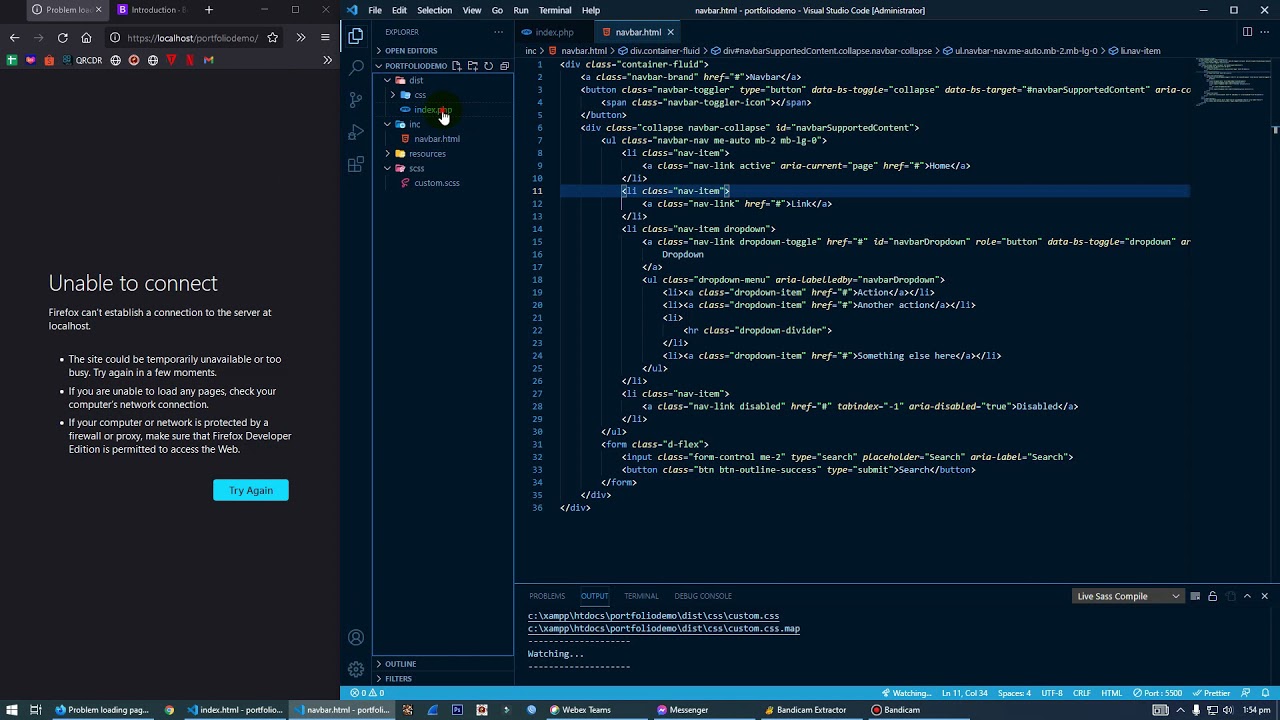The image size is (1280, 720).
Task: Click the New File icon beside PORTFOLIODEMO
Action: 456,66
